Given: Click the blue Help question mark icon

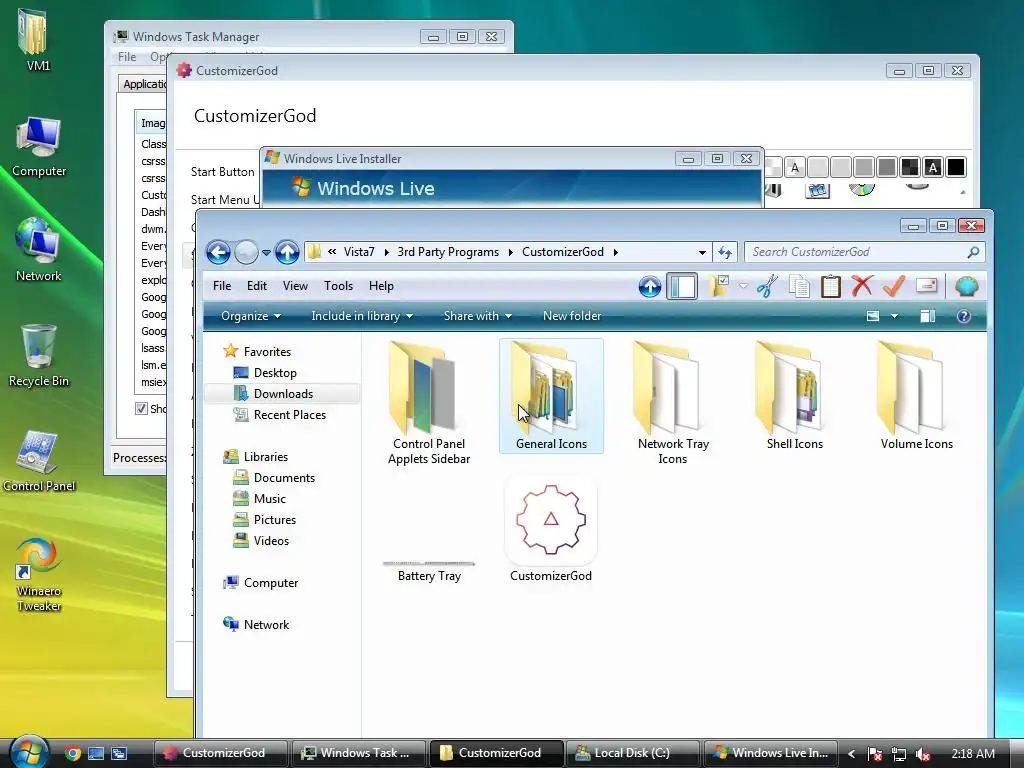Looking at the screenshot, I should (x=963, y=316).
